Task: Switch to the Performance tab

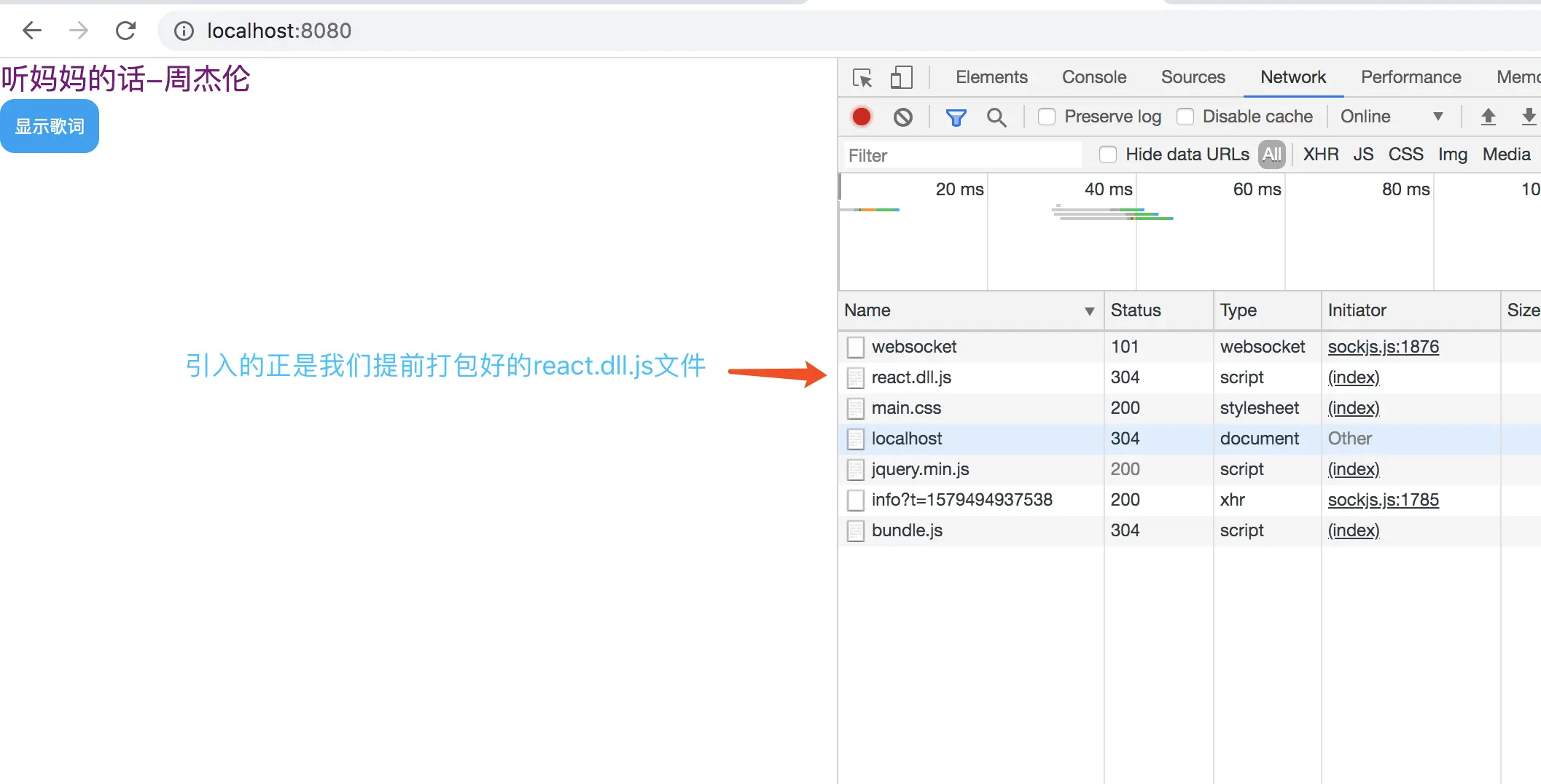Action: pyautogui.click(x=1411, y=77)
